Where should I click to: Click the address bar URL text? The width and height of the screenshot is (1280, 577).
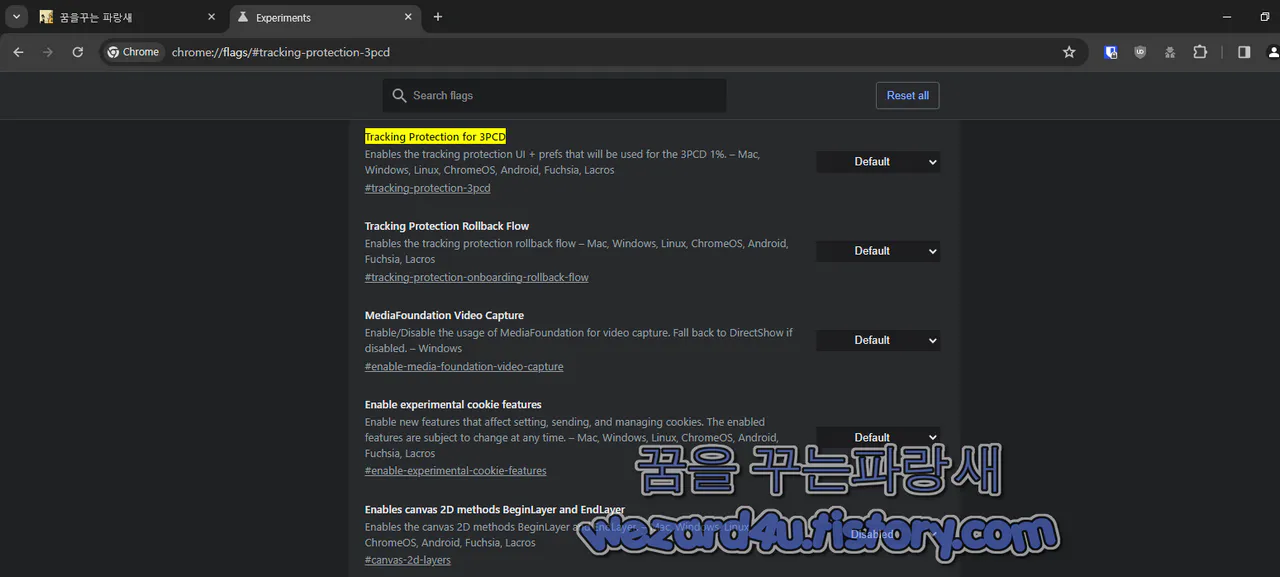coord(280,52)
